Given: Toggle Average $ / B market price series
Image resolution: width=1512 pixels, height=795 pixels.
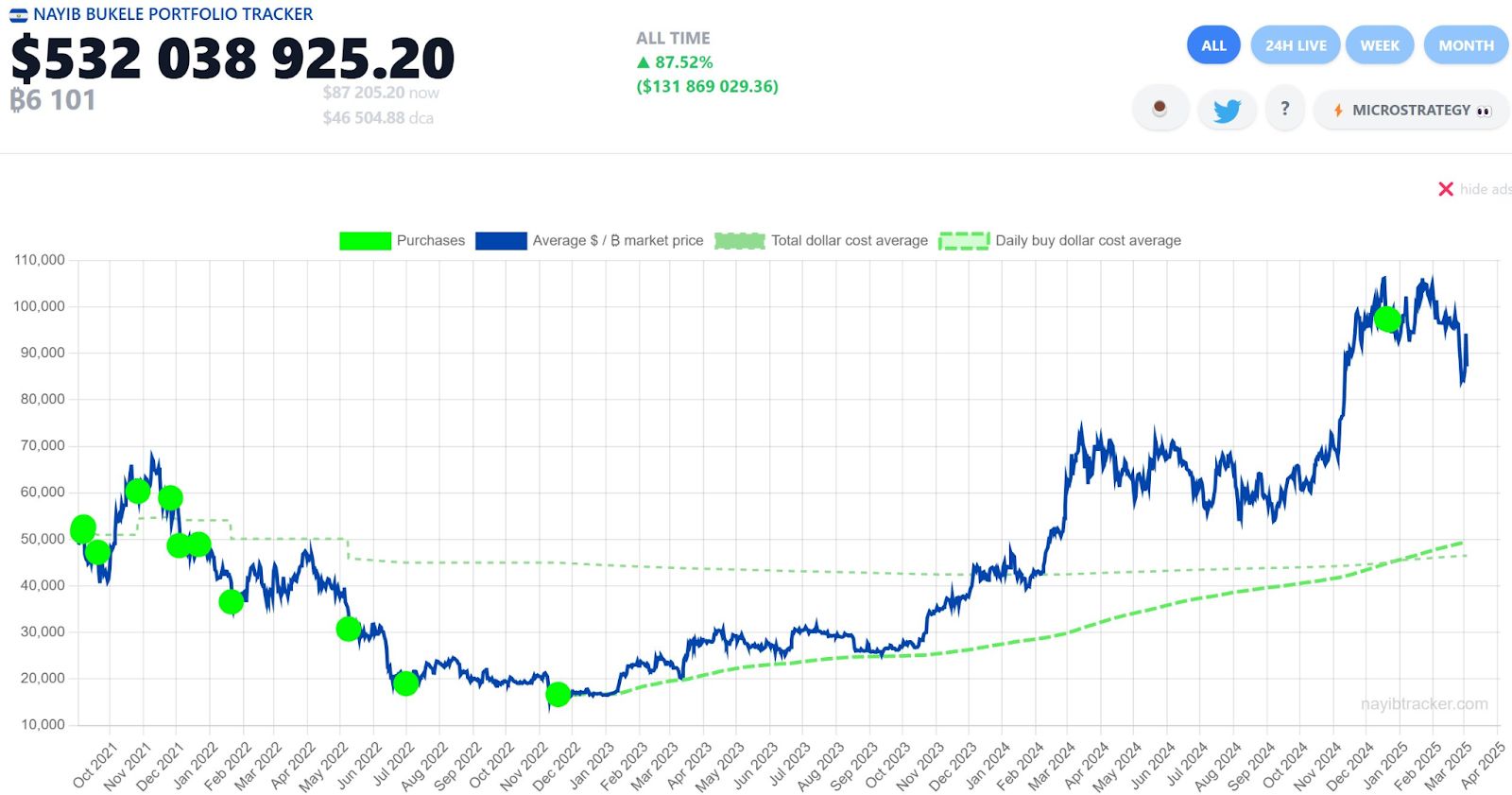Looking at the screenshot, I should point(590,240).
